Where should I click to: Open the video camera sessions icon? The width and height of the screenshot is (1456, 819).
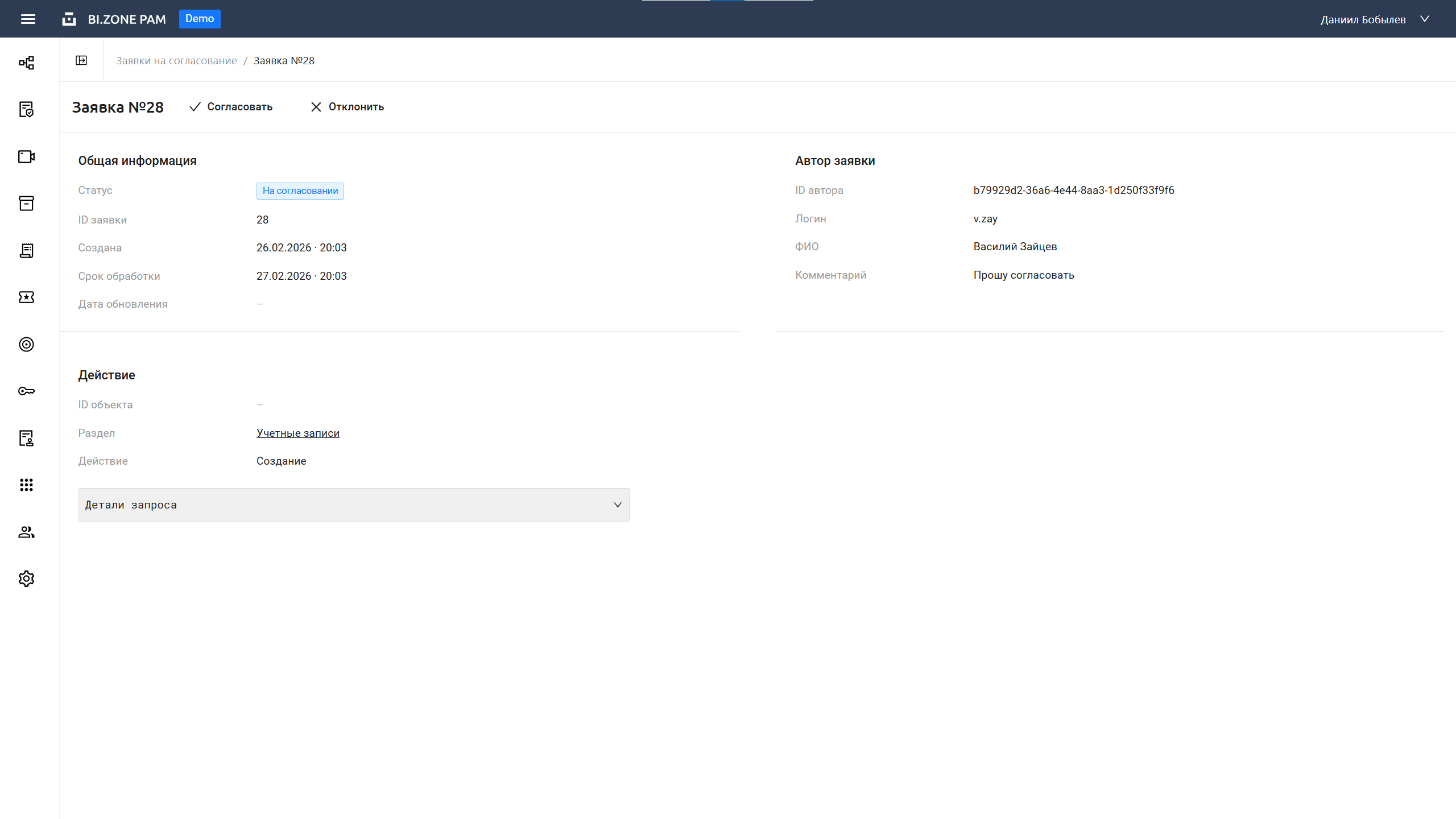pyautogui.click(x=26, y=156)
